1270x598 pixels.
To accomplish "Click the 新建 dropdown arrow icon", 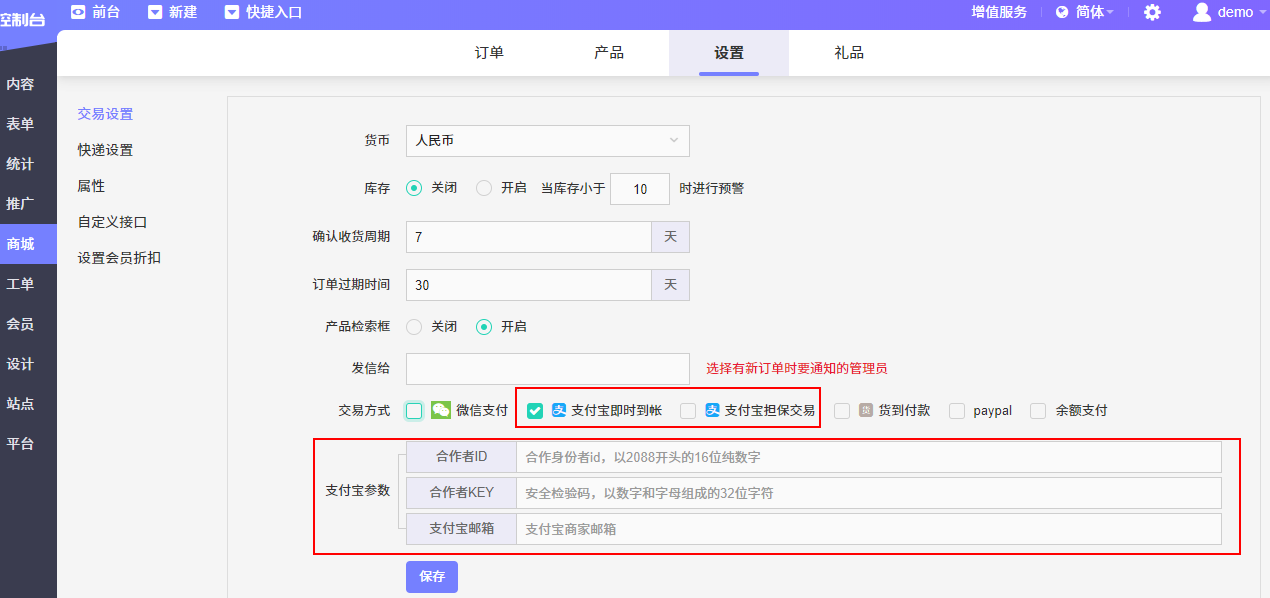I will (155, 12).
